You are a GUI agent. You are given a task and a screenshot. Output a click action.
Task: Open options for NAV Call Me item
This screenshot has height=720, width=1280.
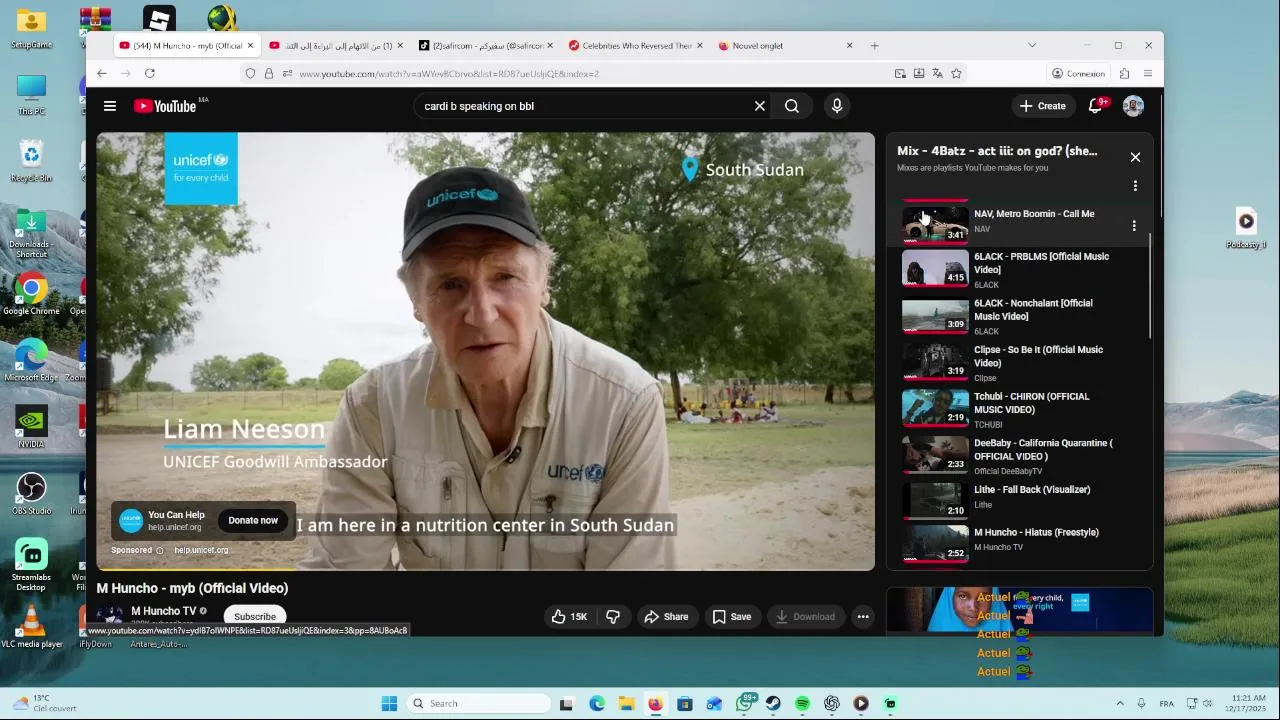tap(1134, 226)
